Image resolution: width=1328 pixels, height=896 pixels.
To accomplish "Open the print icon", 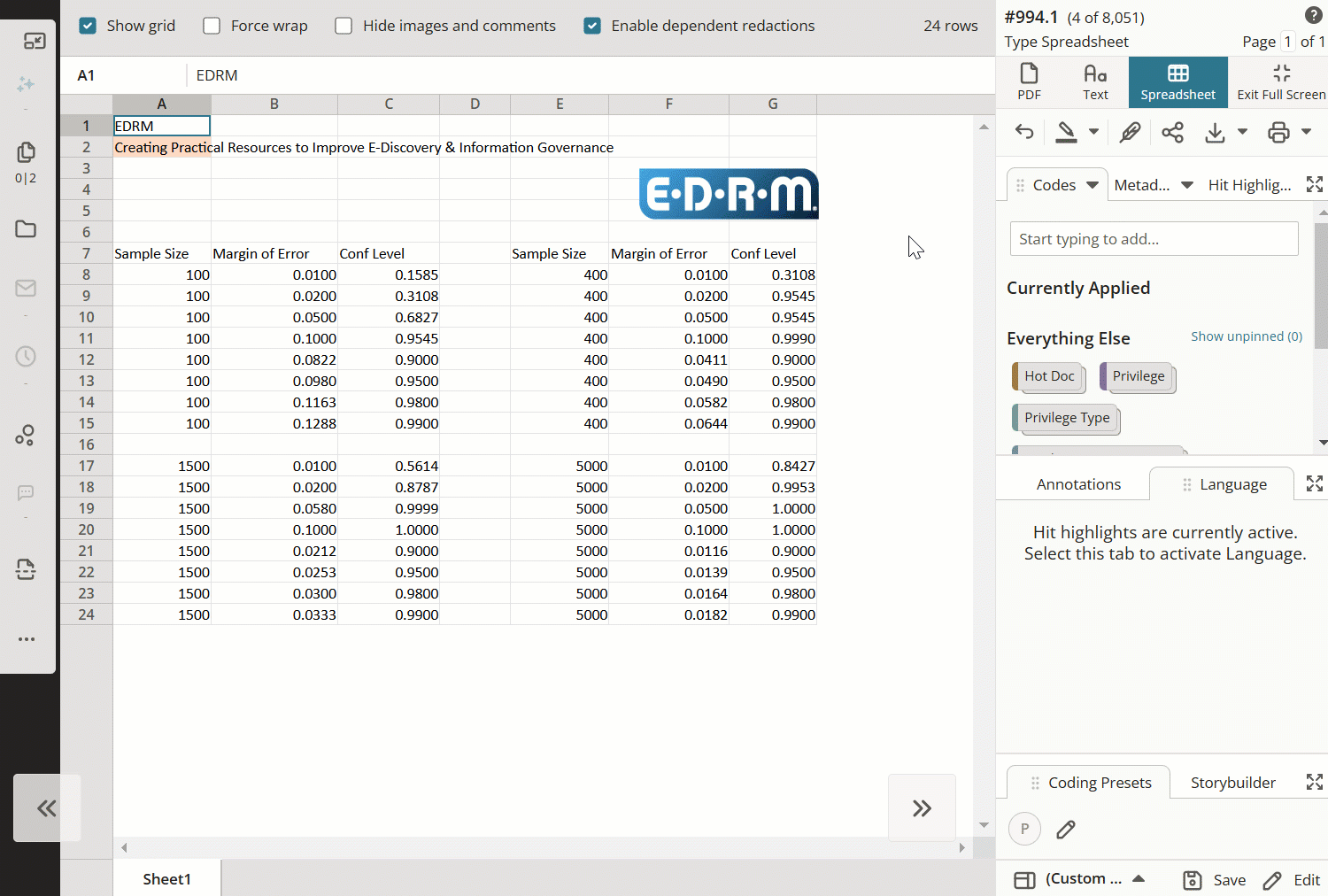I will (x=1278, y=132).
